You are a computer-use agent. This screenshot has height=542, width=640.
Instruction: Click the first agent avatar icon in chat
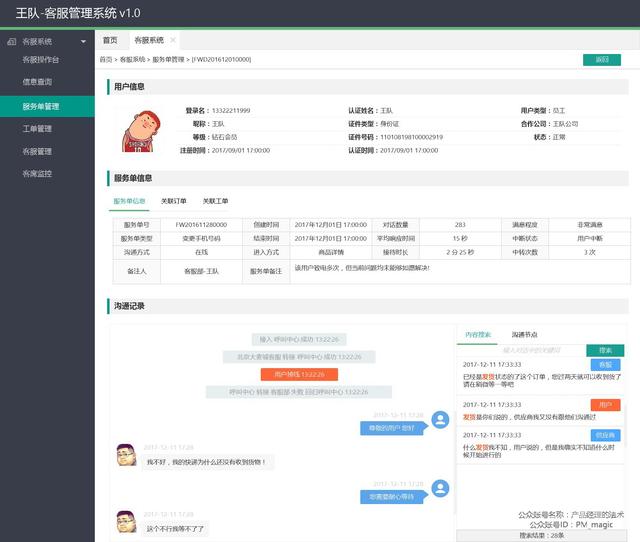(x=440, y=420)
